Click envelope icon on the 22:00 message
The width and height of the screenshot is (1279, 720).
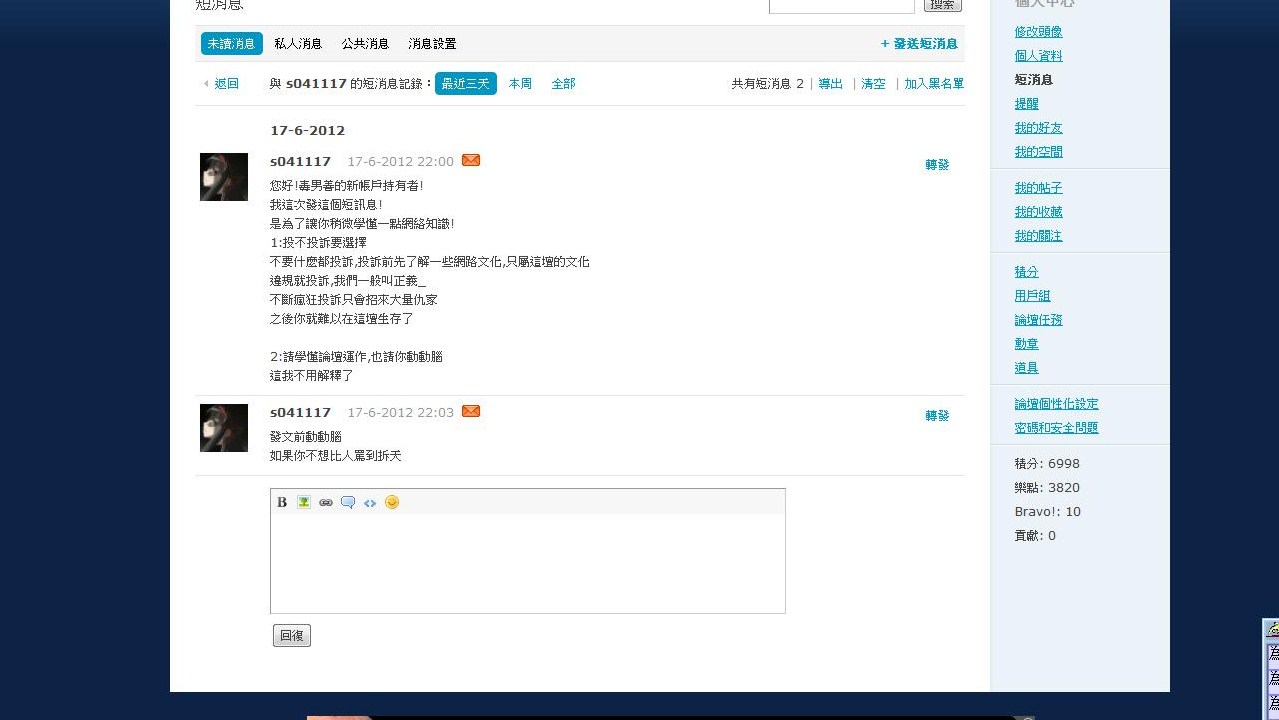(x=471, y=160)
